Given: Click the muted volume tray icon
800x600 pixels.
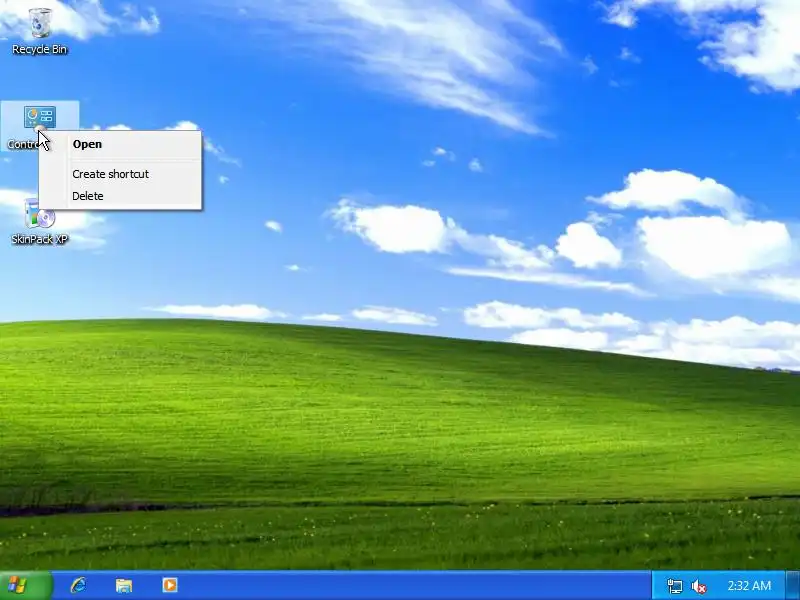Looking at the screenshot, I should (x=698, y=586).
